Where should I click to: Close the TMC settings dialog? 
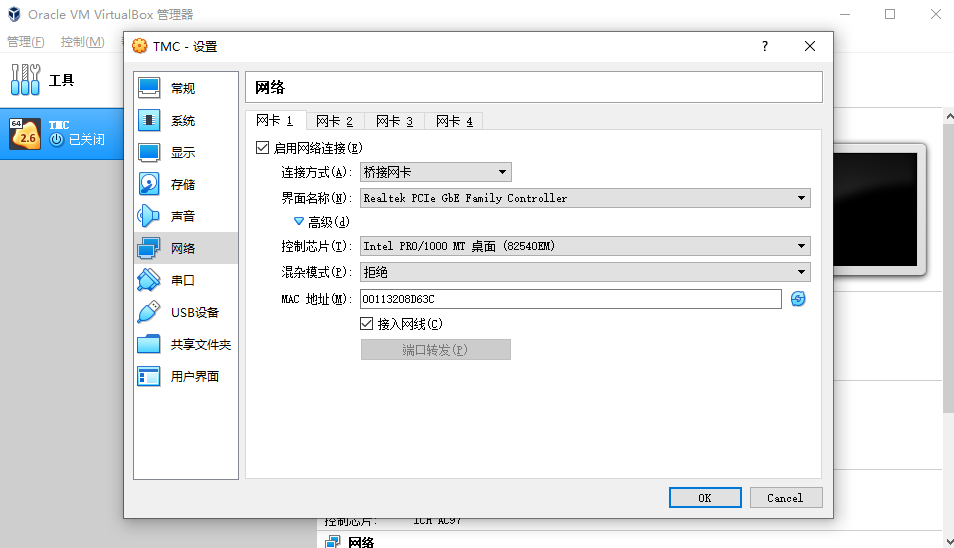pyautogui.click(x=810, y=46)
